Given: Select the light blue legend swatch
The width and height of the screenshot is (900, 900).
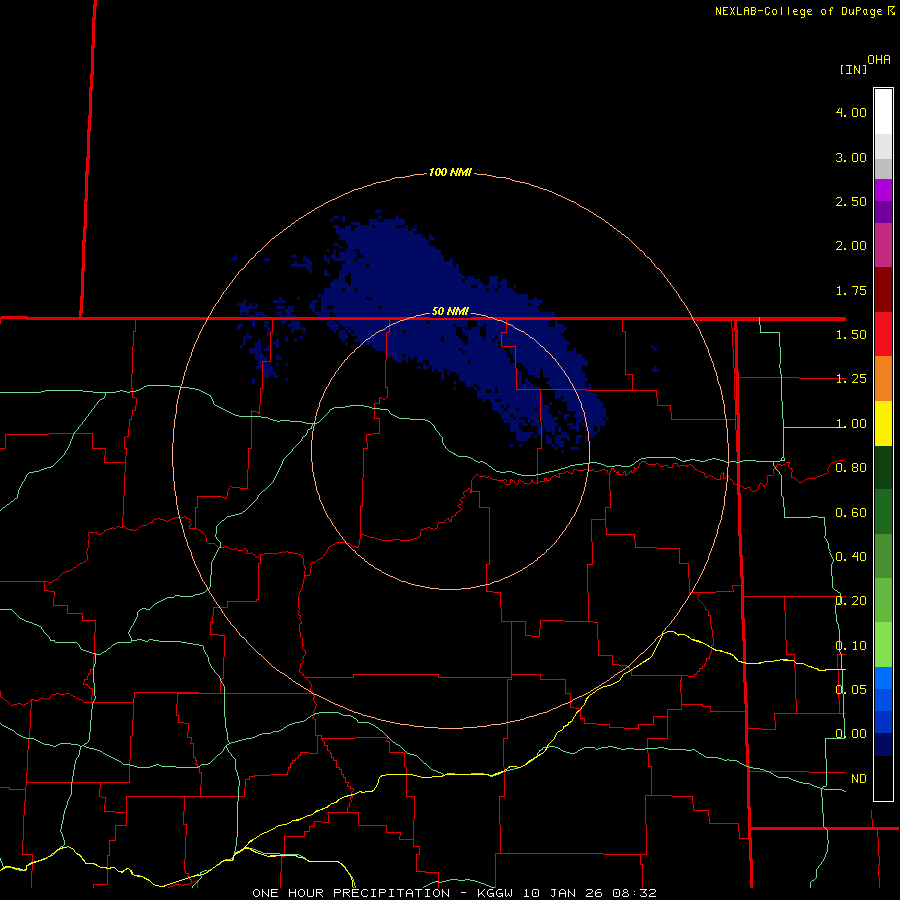Looking at the screenshot, I should click(883, 678).
